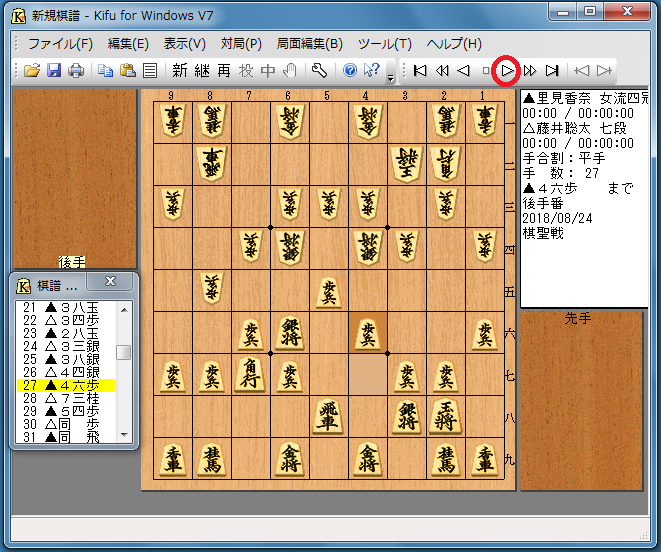Image resolution: width=661 pixels, height=552 pixels.
Task: Step forward one move with the play arrow
Action: (x=508, y=71)
